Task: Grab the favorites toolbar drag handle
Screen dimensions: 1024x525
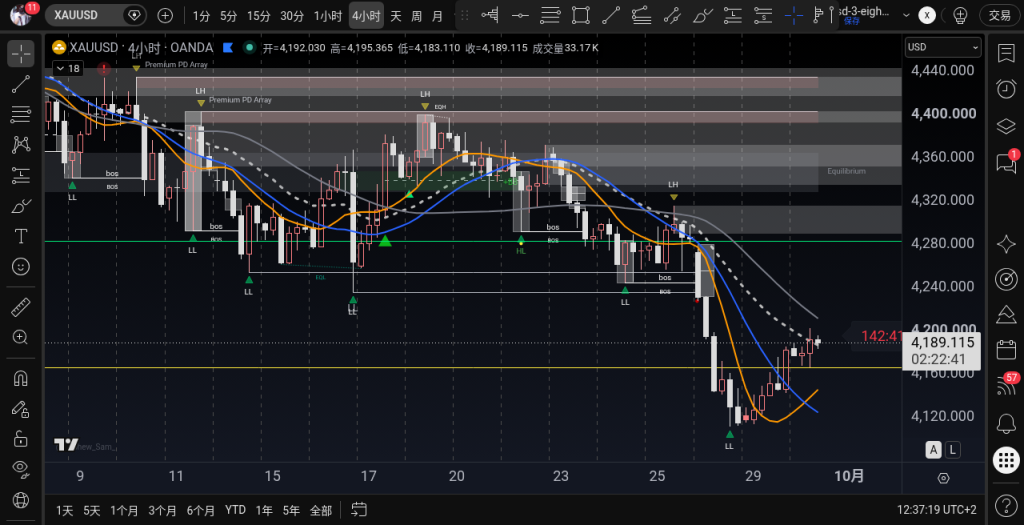Action: 465,16
